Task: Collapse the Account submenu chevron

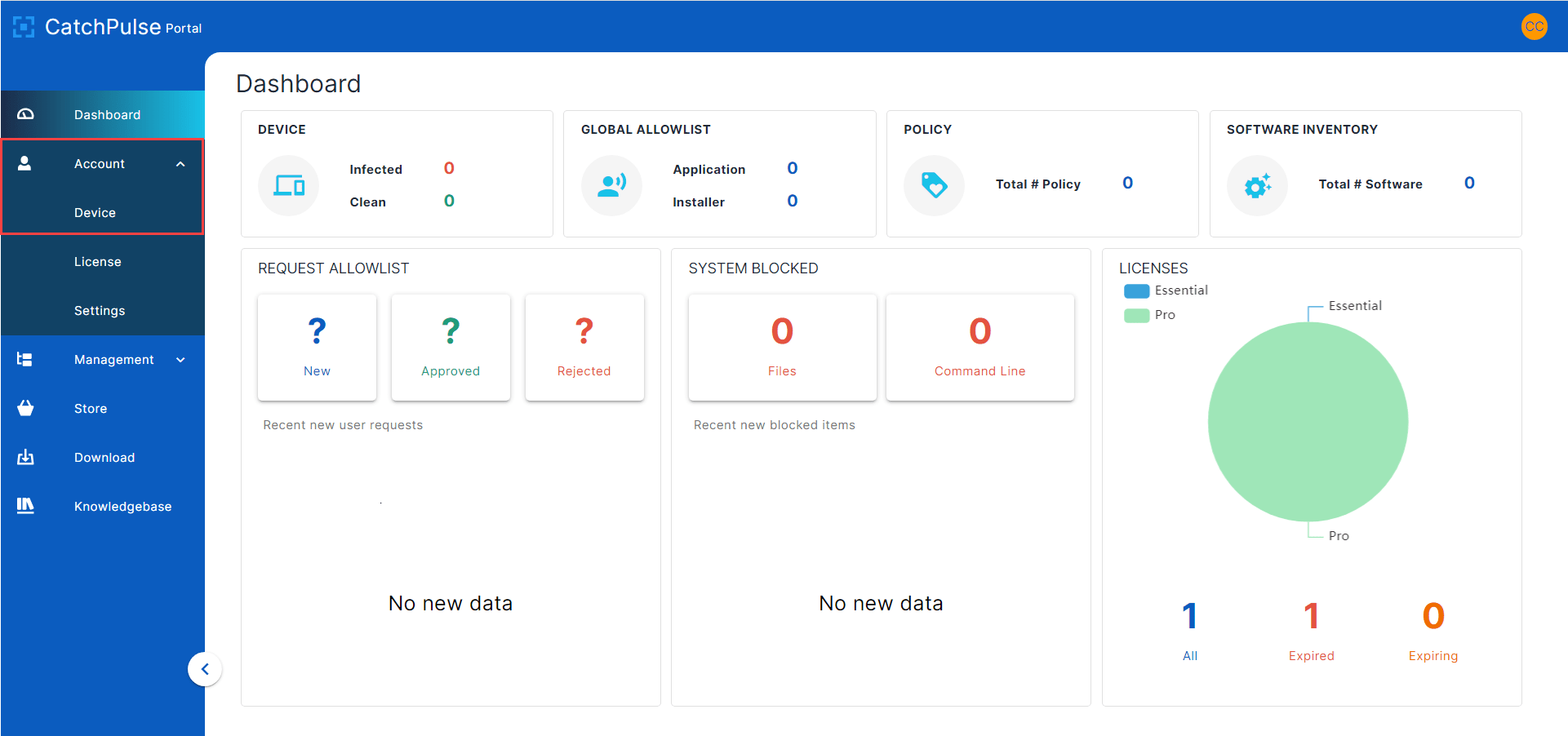Action: (180, 163)
